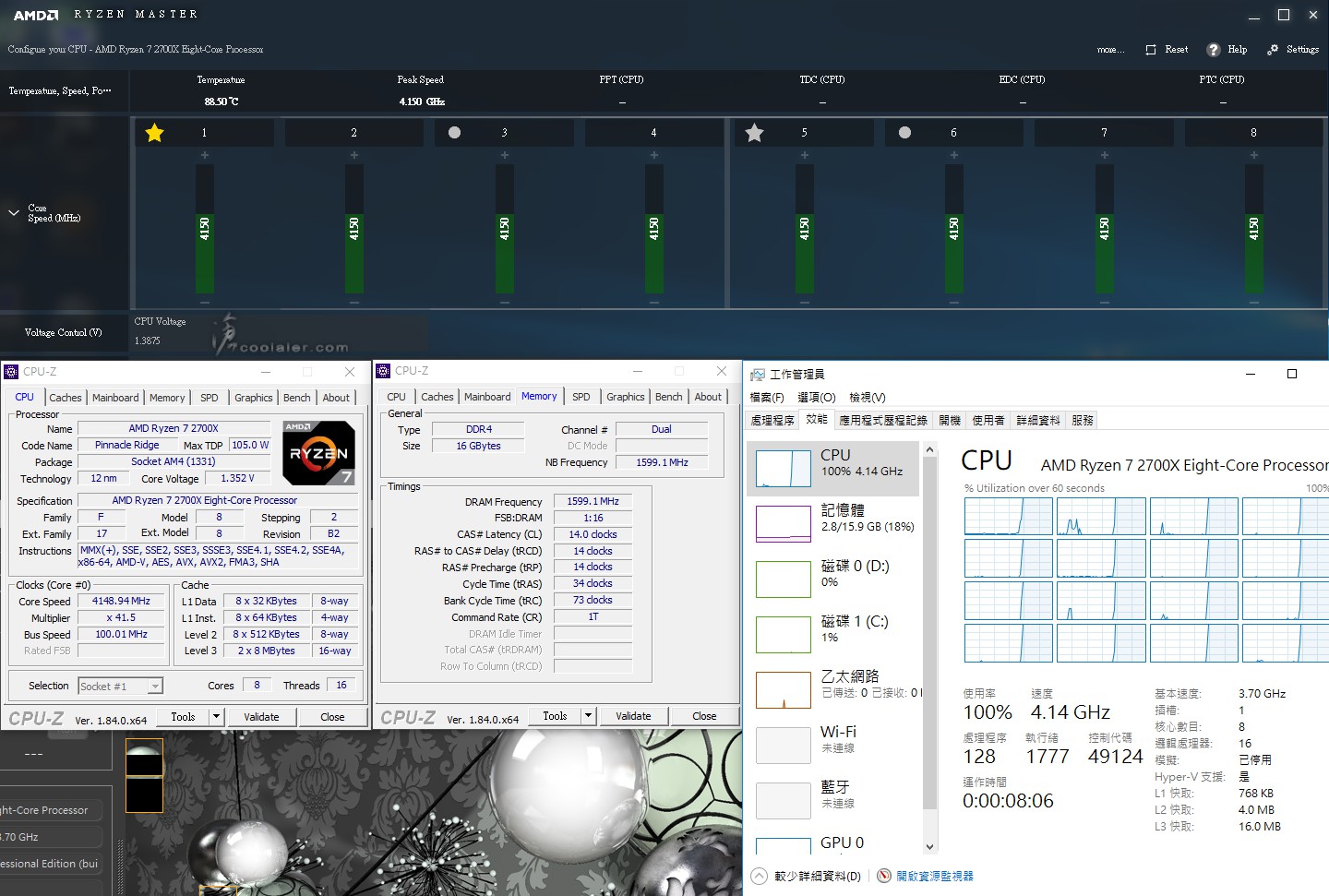Switch to About tab in right CPU-Z
The height and width of the screenshot is (896, 1329).
point(708,397)
